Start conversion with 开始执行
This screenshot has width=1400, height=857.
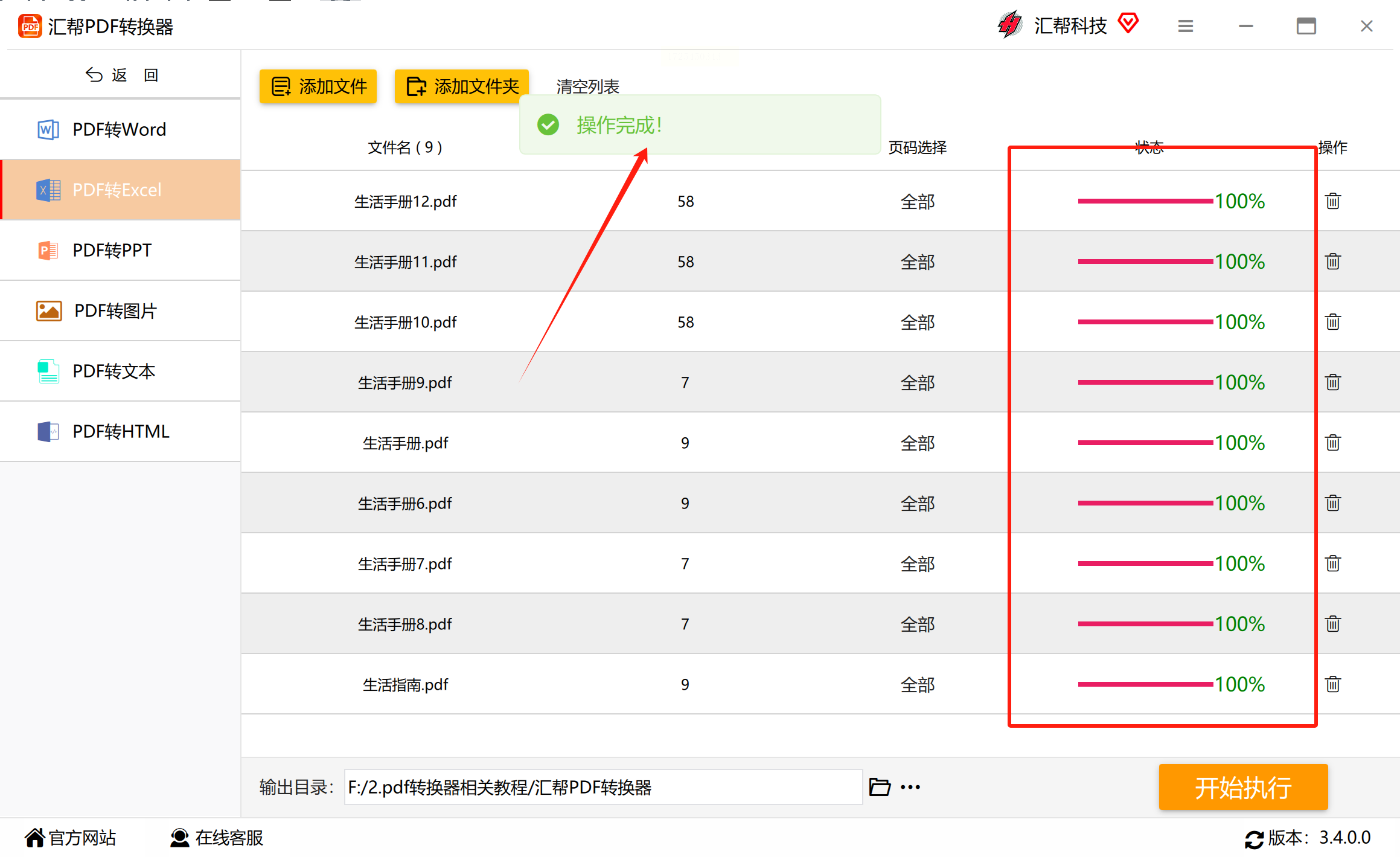tap(1243, 787)
